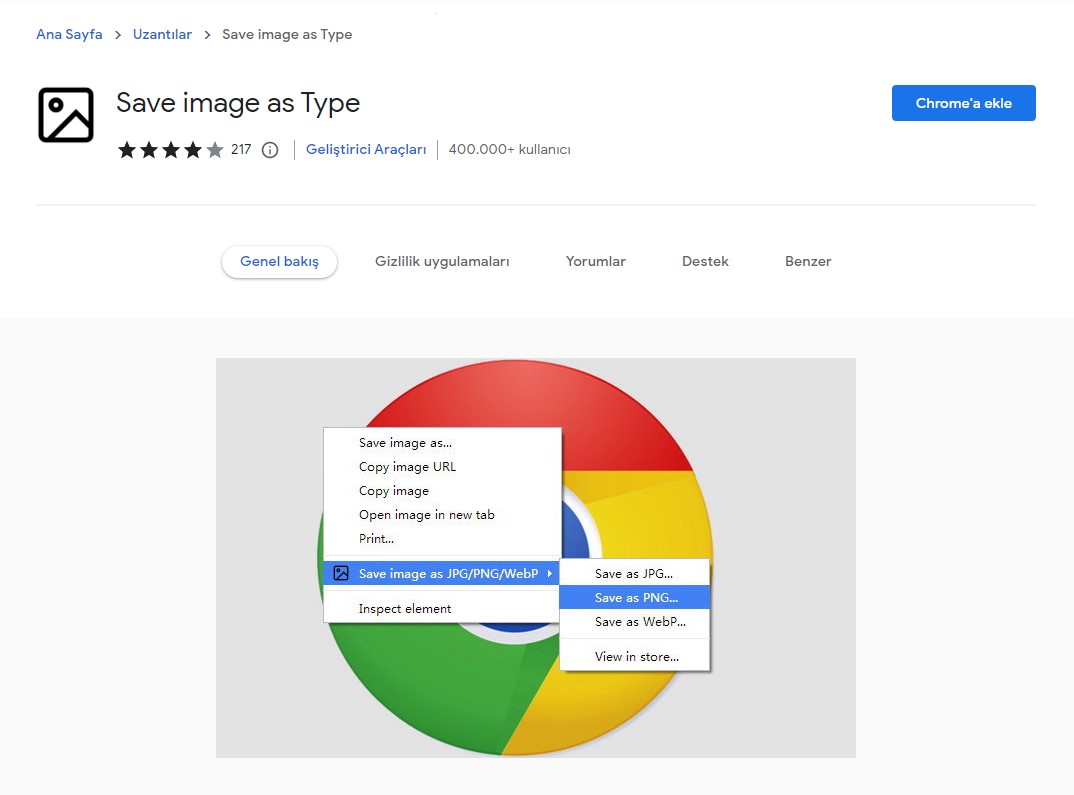Open the Yorumlar tab
Viewport: 1074px width, 795px height.
point(596,262)
